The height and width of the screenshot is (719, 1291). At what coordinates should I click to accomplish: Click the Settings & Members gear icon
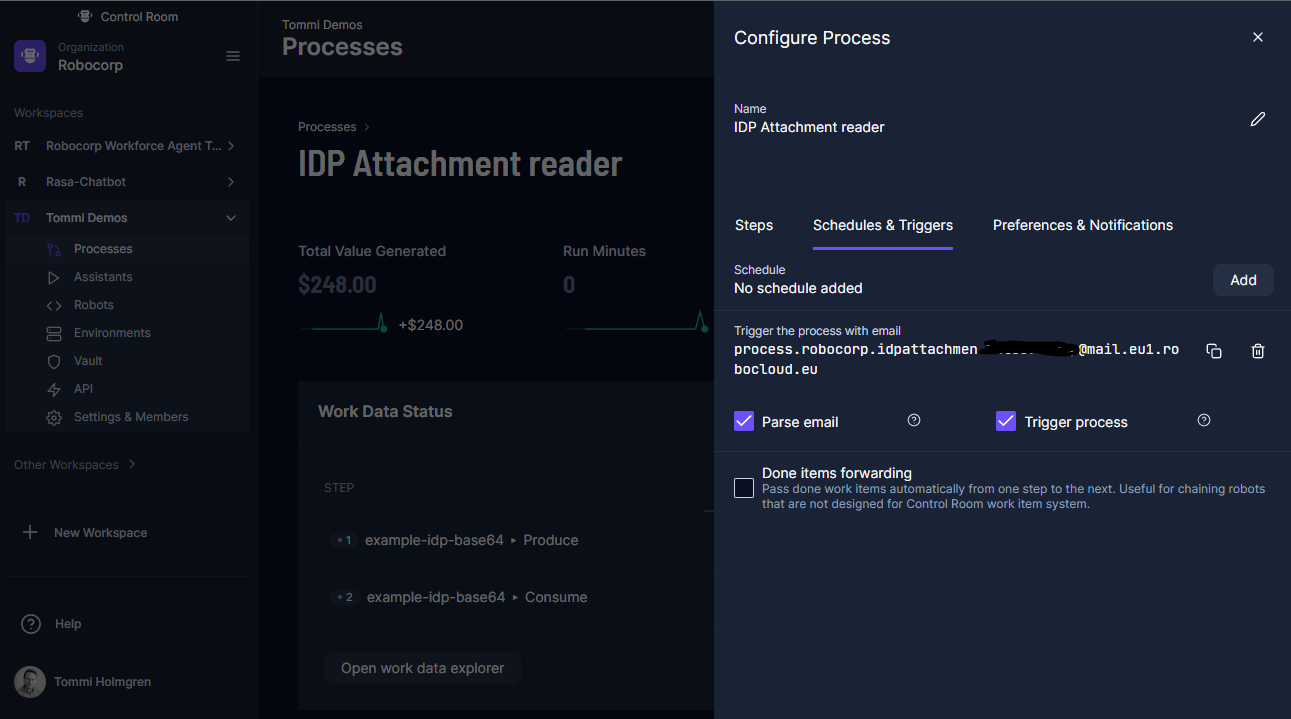pyautogui.click(x=54, y=417)
